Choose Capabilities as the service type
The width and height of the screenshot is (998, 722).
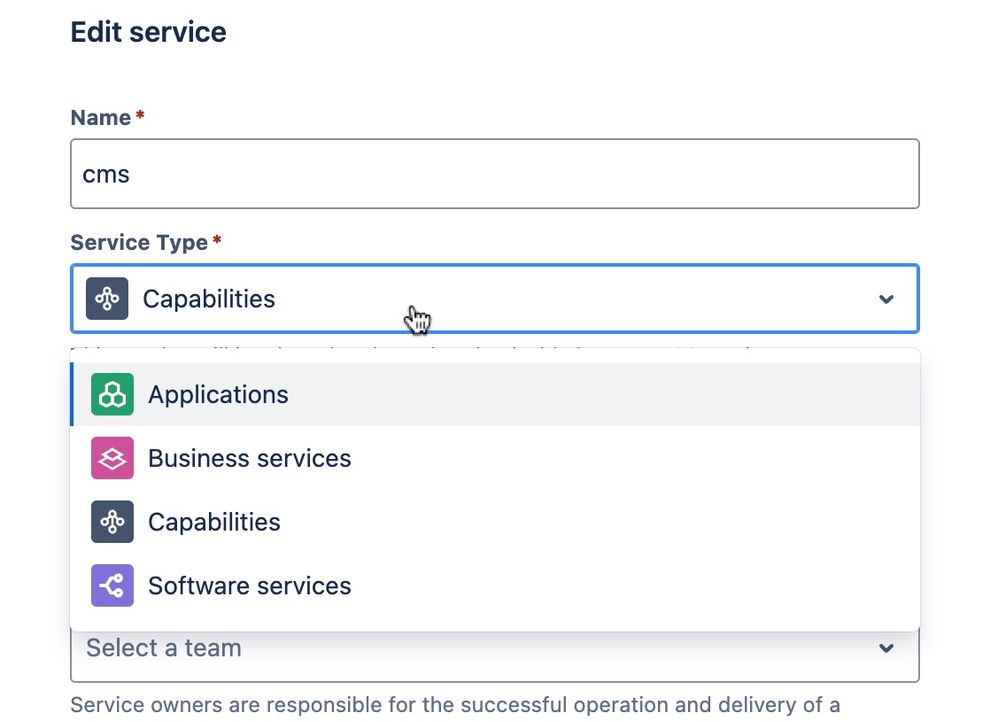tap(214, 522)
